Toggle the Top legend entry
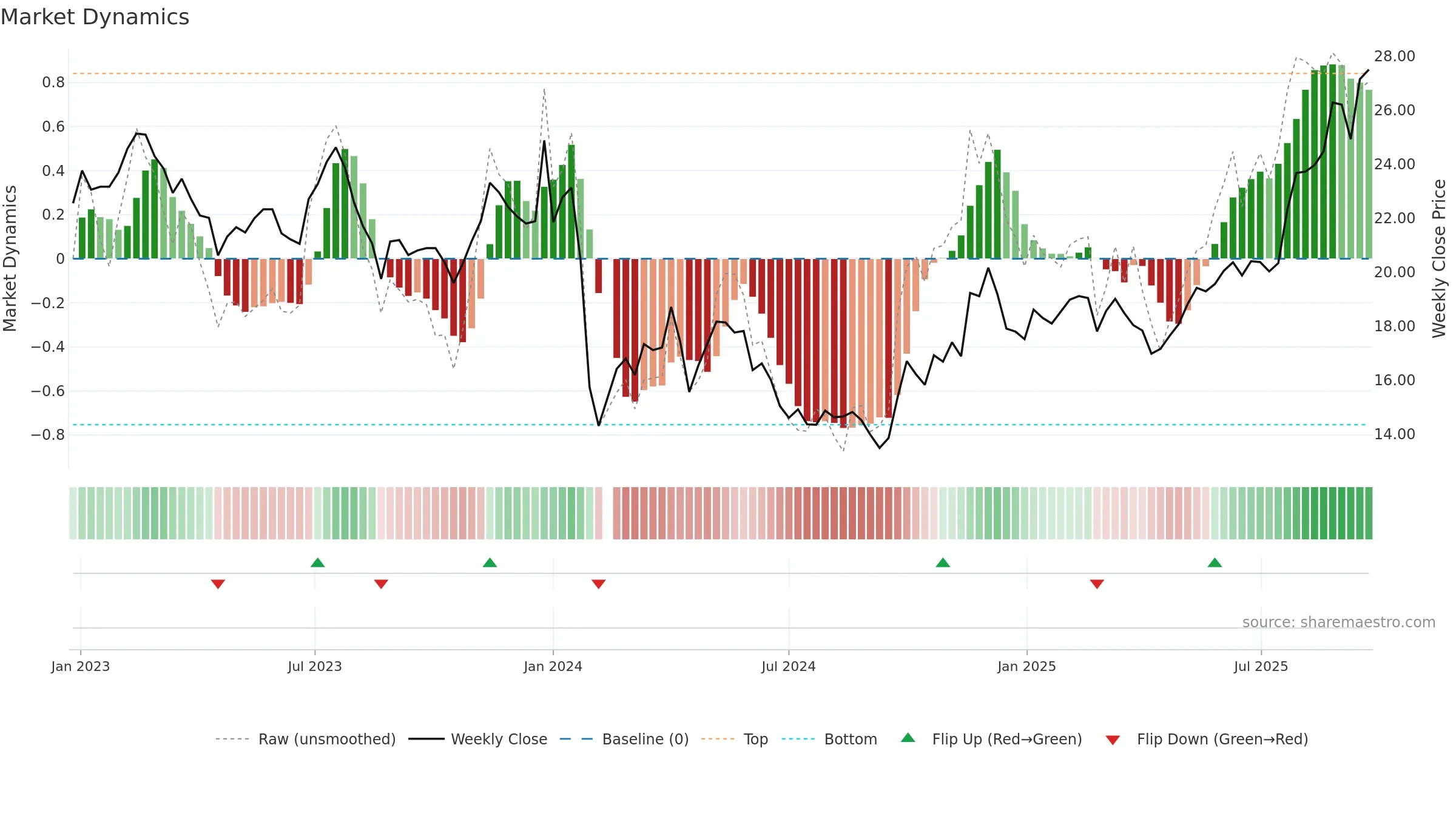The image size is (1456, 819). (735, 739)
